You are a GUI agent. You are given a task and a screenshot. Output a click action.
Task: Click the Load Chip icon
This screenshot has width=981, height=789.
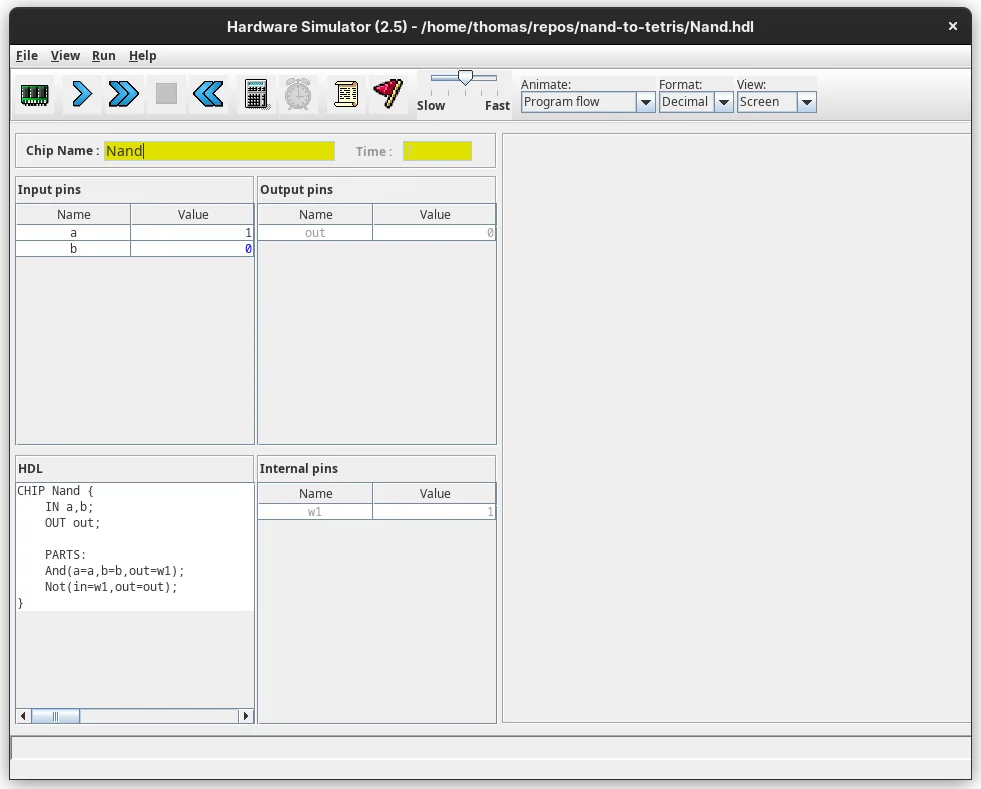(35, 95)
